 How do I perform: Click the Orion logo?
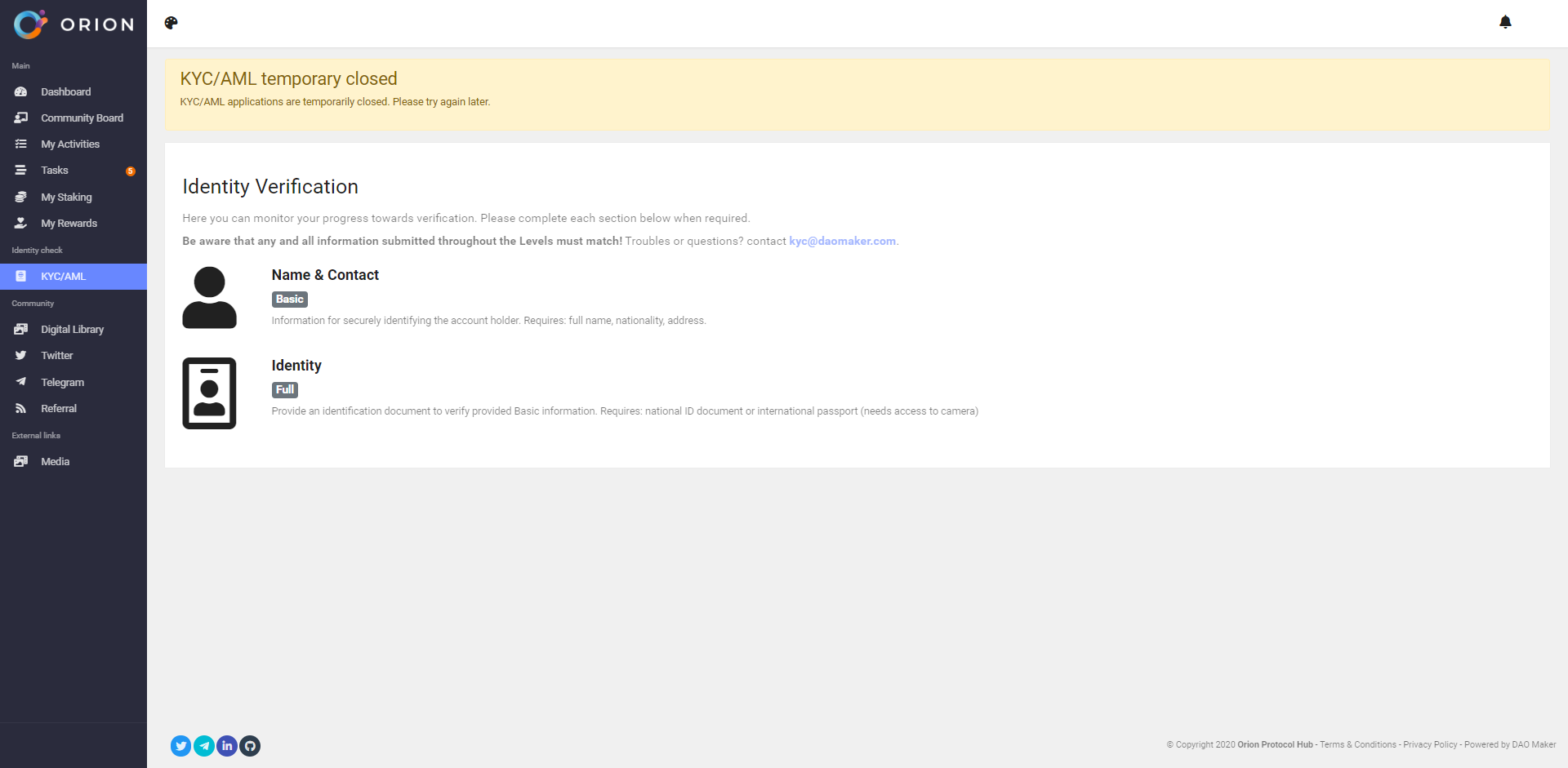pos(73,24)
